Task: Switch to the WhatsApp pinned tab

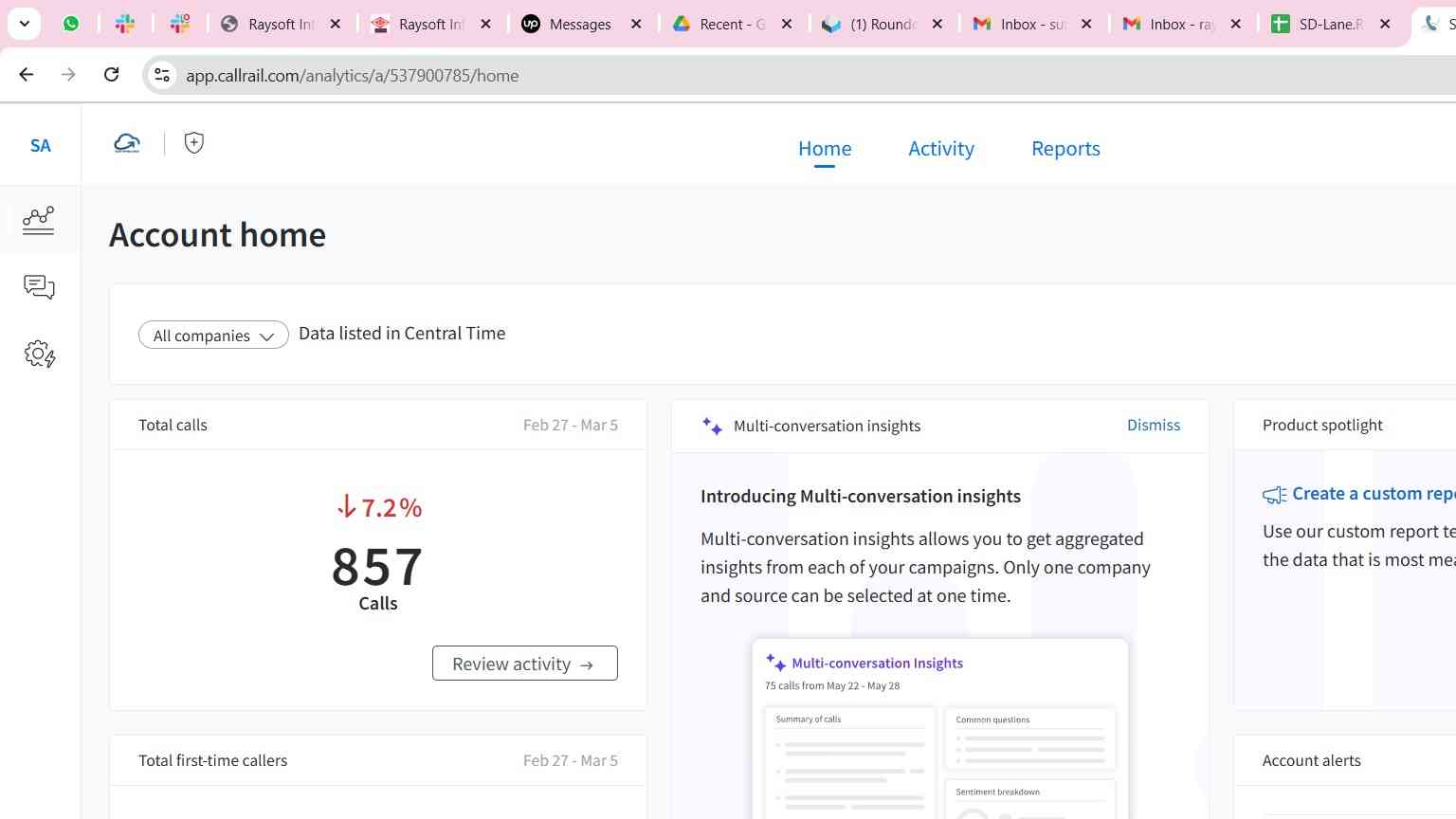Action: (x=71, y=24)
